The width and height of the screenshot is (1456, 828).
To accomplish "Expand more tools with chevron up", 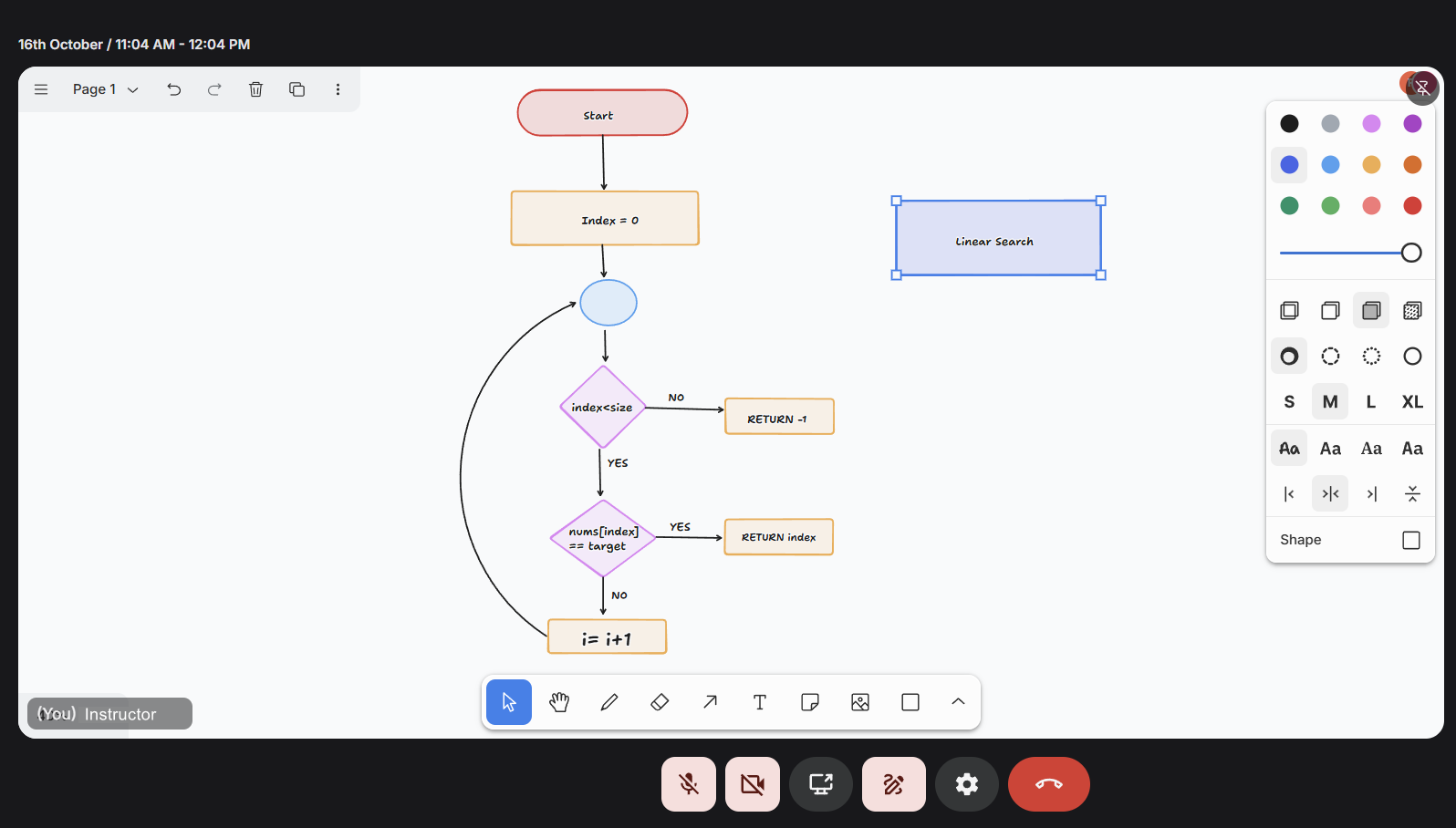I will (x=958, y=702).
